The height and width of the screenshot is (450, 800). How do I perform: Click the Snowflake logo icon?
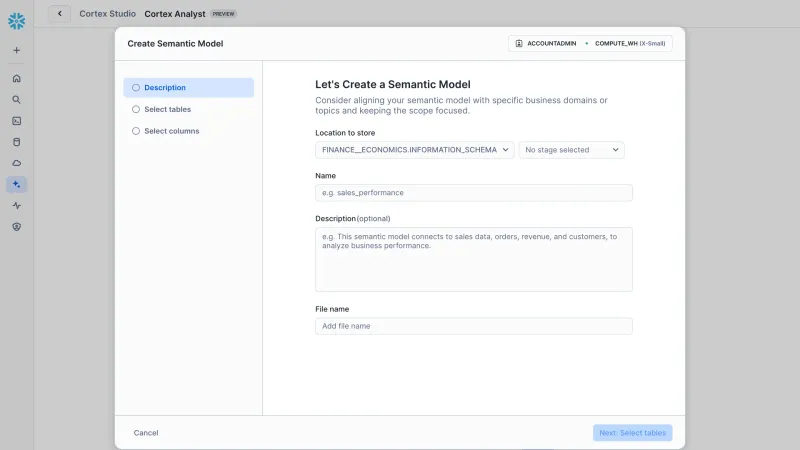coord(16,21)
